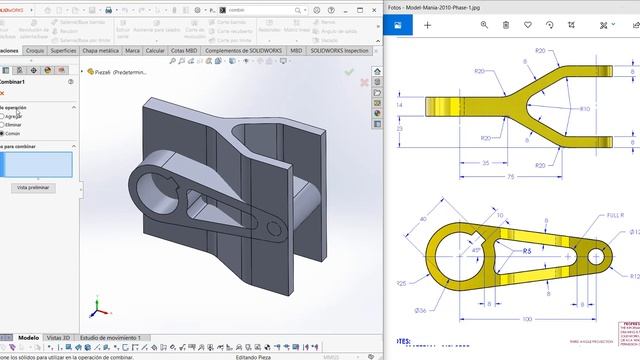Screen dimensions: 640x360
Task: Click the print icon in SolidWorks toolbar
Action: (x=109, y=10)
